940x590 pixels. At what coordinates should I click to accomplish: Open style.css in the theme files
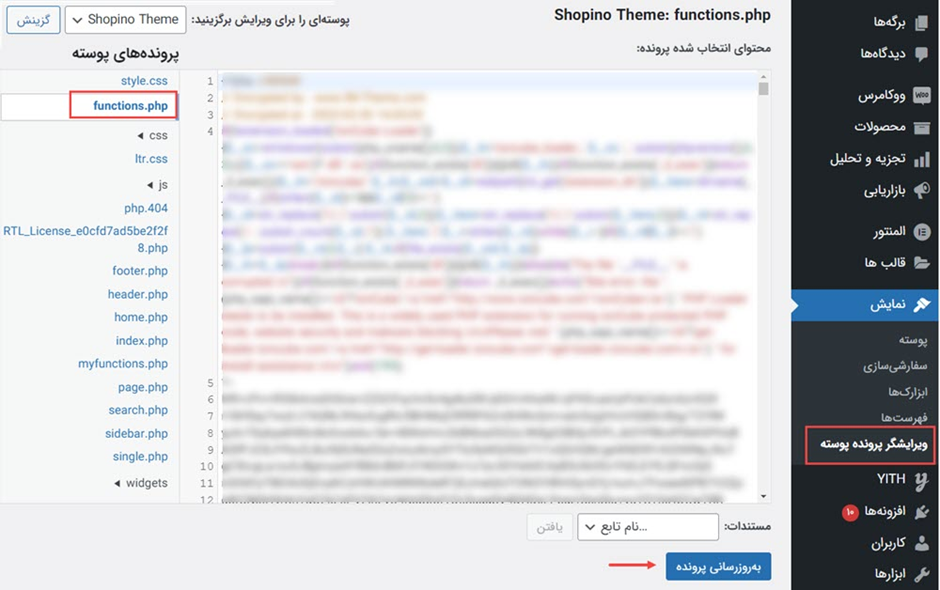pyautogui.click(x=144, y=81)
